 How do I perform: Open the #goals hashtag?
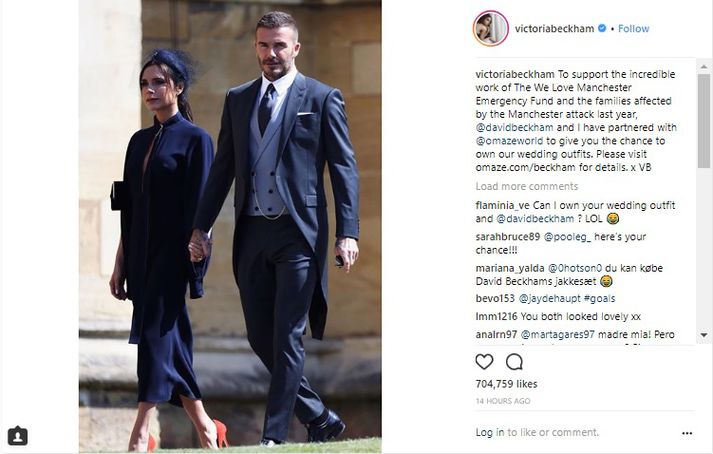(599, 298)
